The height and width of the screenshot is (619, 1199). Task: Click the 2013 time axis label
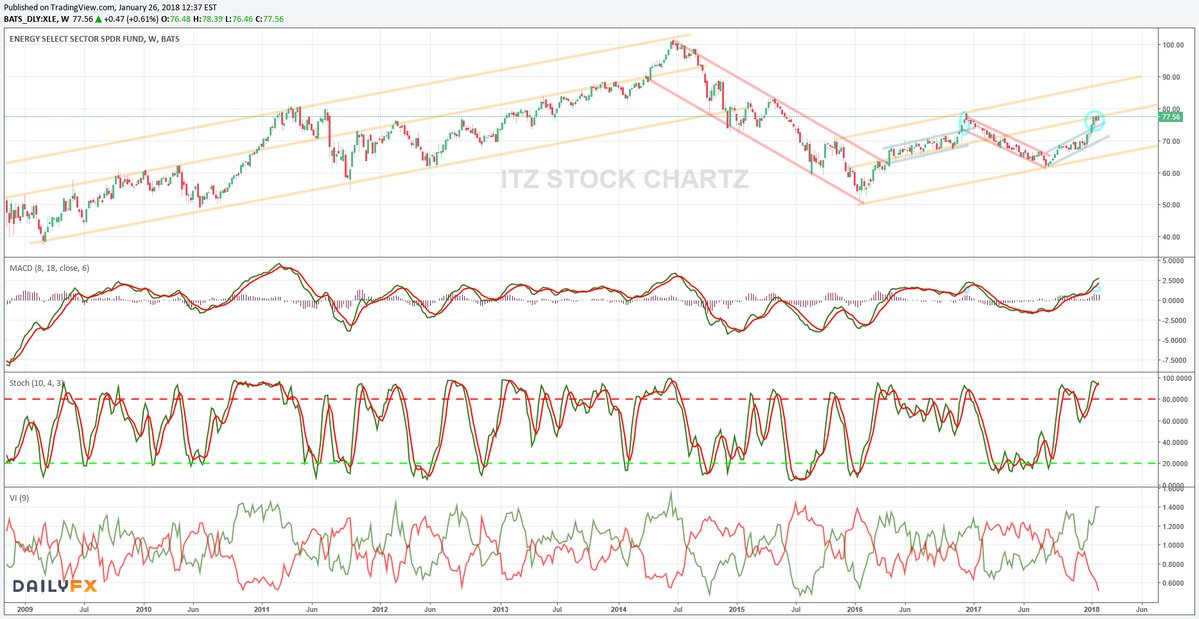[499, 611]
